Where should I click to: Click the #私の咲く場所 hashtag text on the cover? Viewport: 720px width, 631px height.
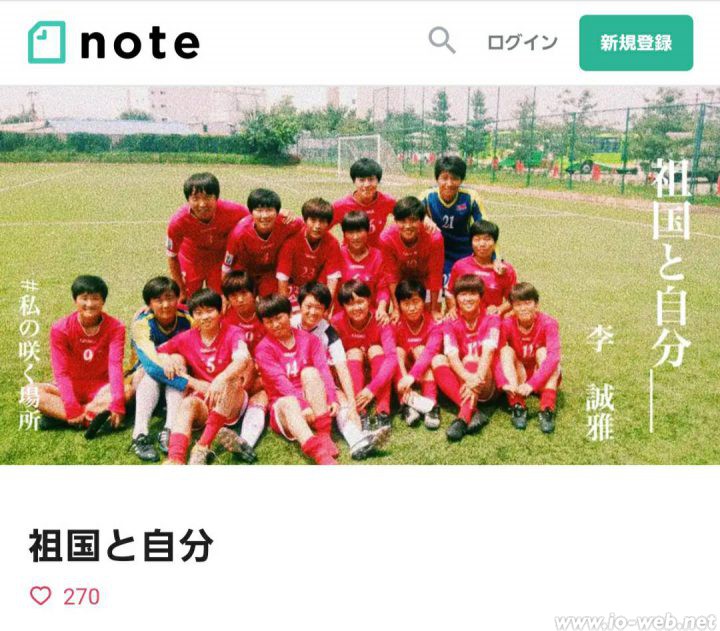click(29, 355)
